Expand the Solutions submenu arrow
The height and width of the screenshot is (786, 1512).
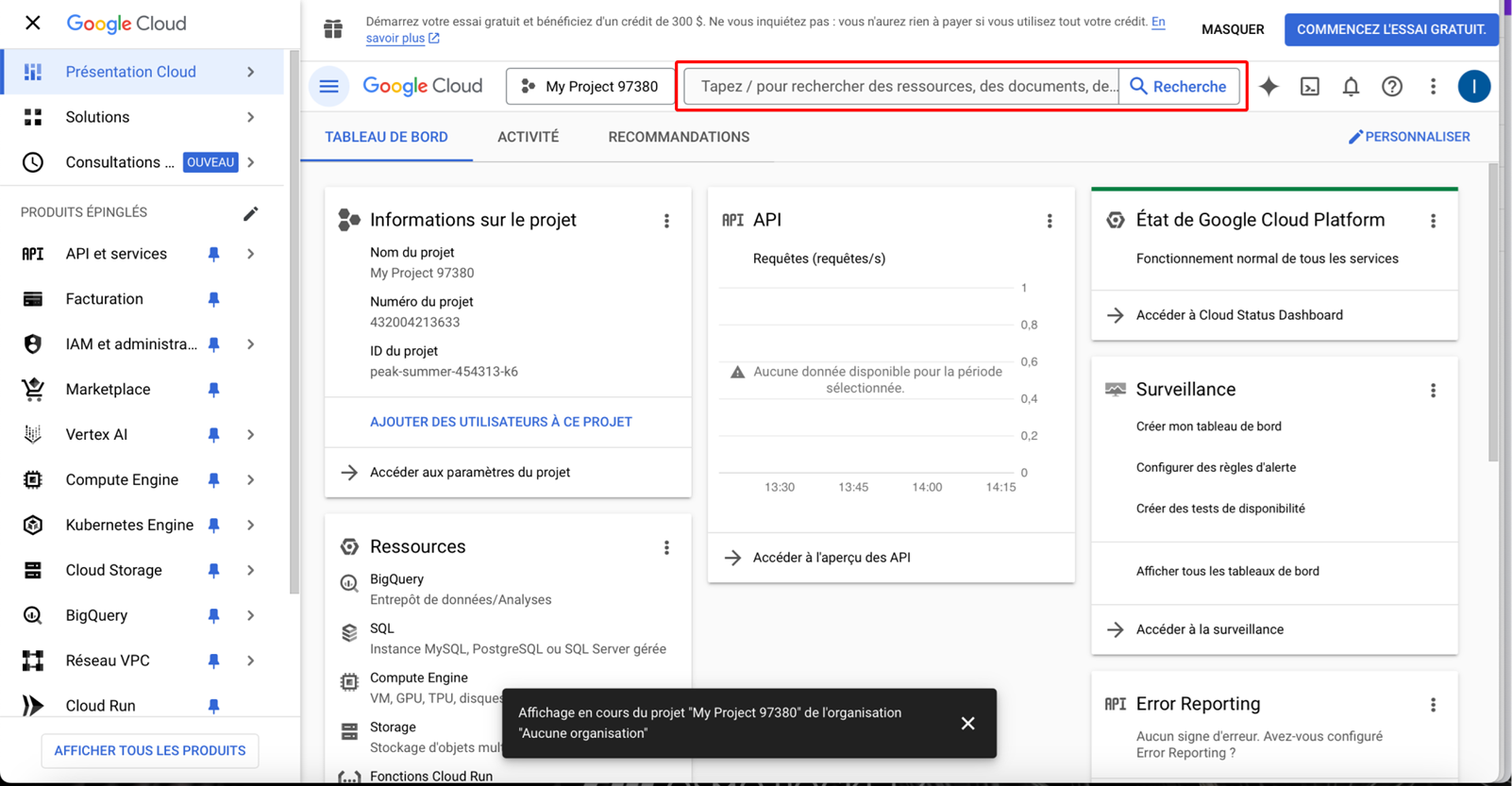pos(251,117)
